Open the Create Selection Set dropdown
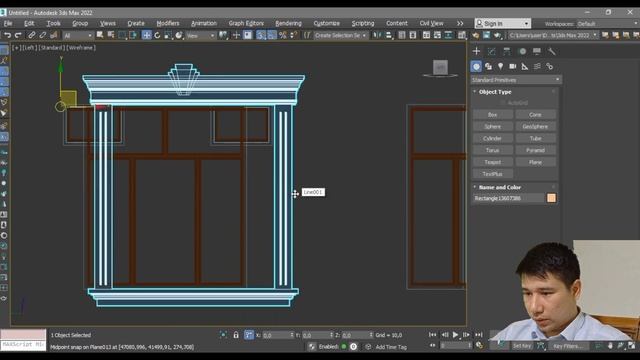 click(x=341, y=36)
